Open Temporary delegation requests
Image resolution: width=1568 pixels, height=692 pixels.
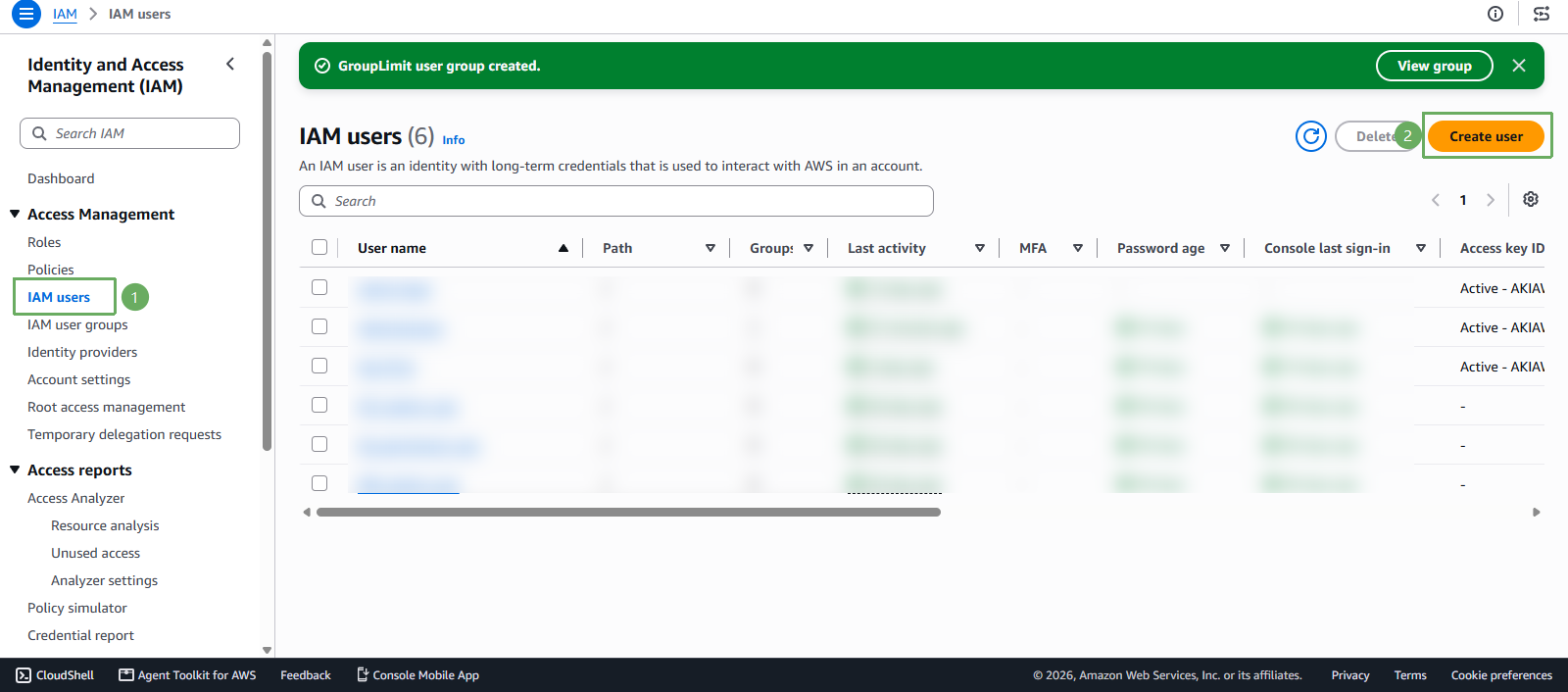pos(124,434)
